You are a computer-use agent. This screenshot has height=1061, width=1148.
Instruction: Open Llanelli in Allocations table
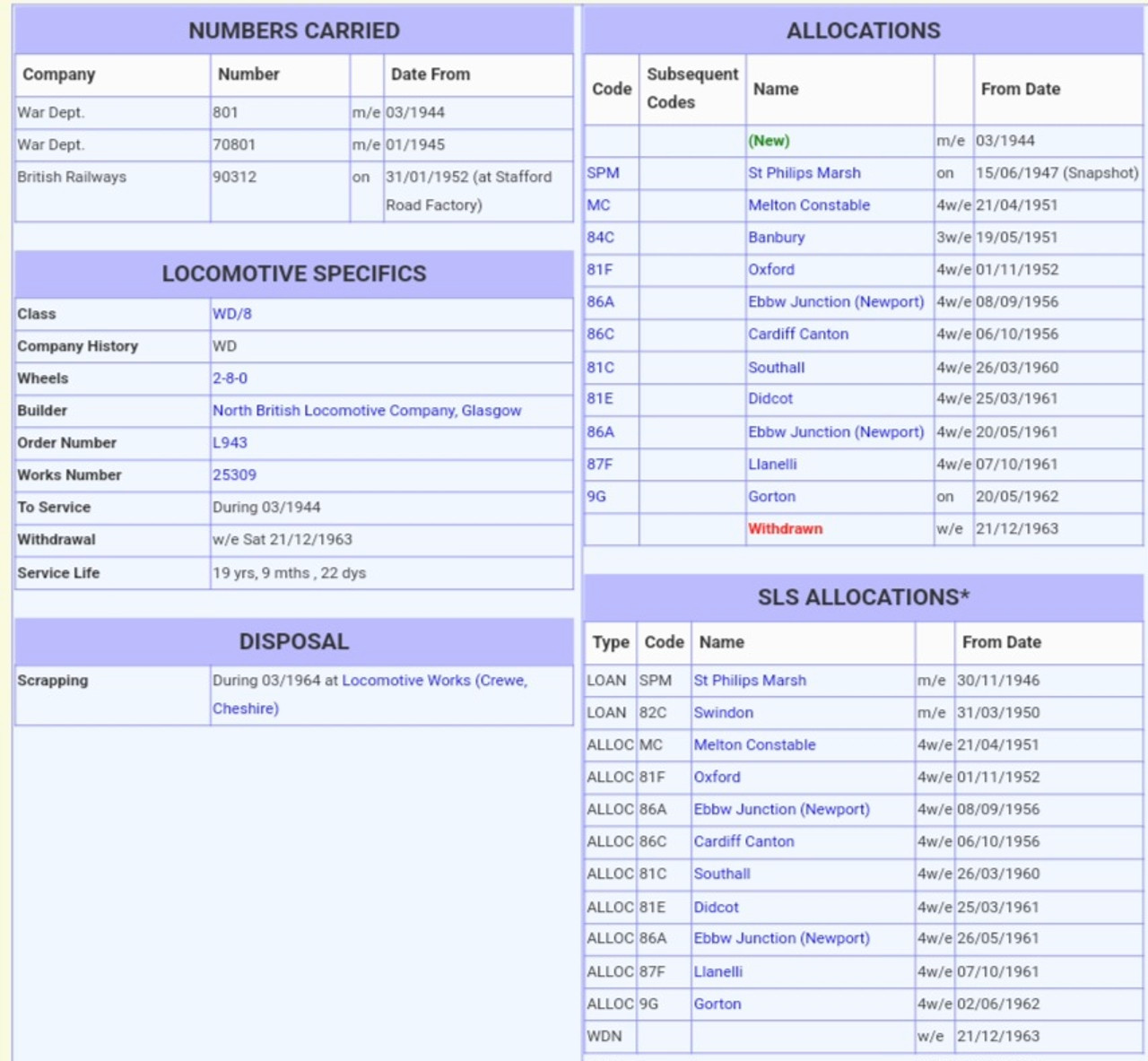[x=772, y=465]
